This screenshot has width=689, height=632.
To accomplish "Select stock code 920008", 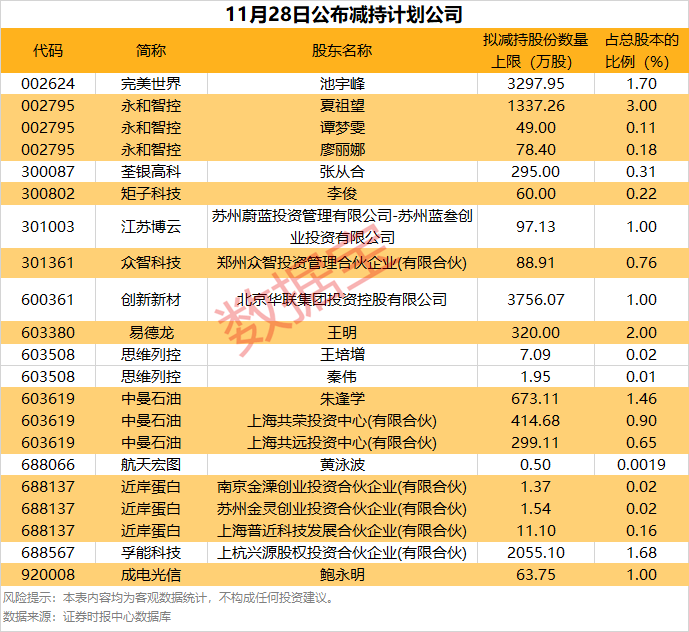I will [48, 574].
